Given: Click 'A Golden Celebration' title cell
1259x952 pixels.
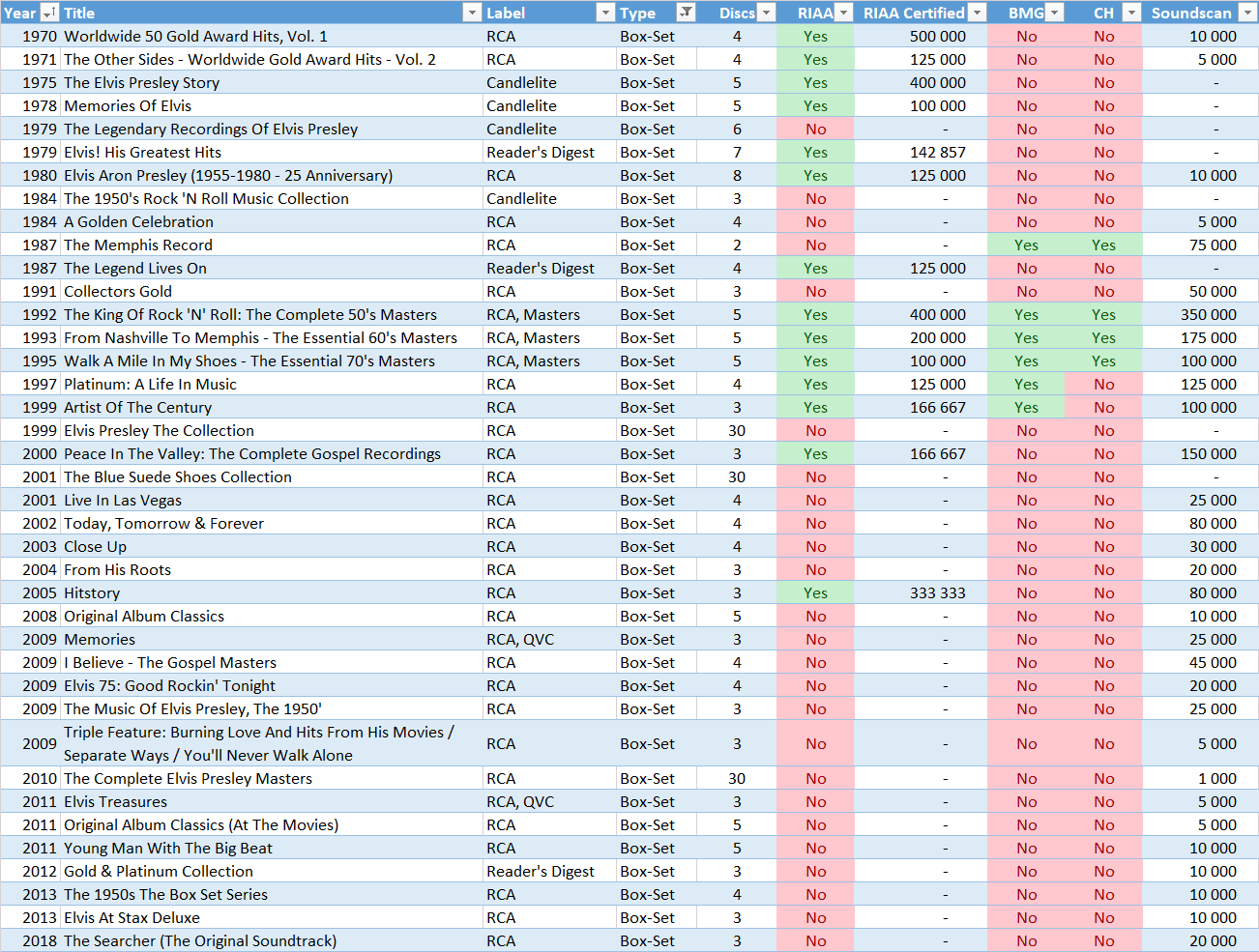Looking at the screenshot, I should tap(272, 221).
